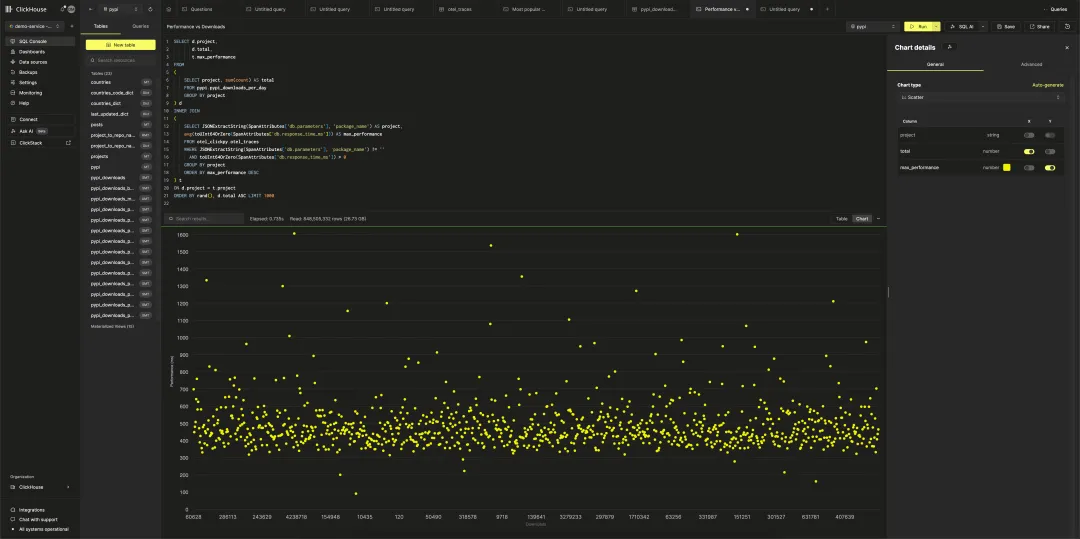Open Dashboards in the left sidebar
1080x539 pixels.
[x=33, y=51]
